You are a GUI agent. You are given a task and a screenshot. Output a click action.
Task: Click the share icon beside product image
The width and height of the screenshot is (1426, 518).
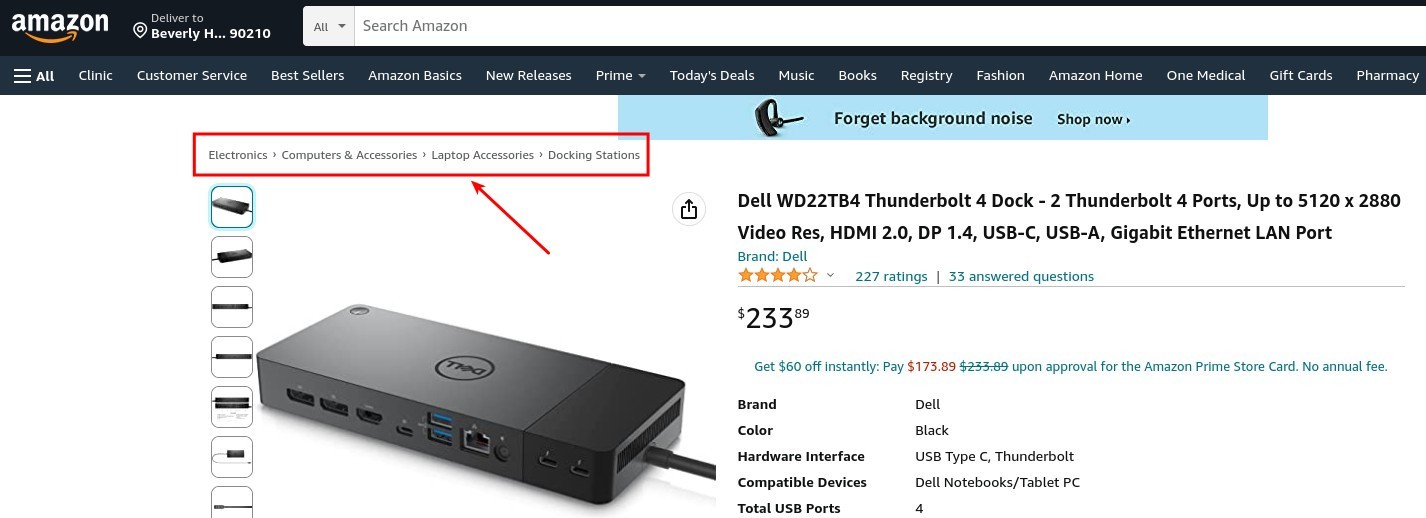[688, 209]
